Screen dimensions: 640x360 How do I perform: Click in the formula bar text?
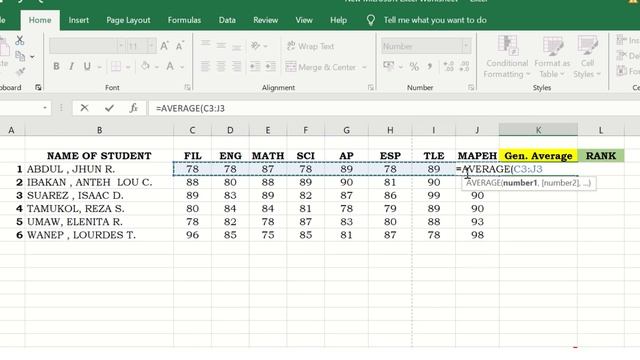[190, 109]
